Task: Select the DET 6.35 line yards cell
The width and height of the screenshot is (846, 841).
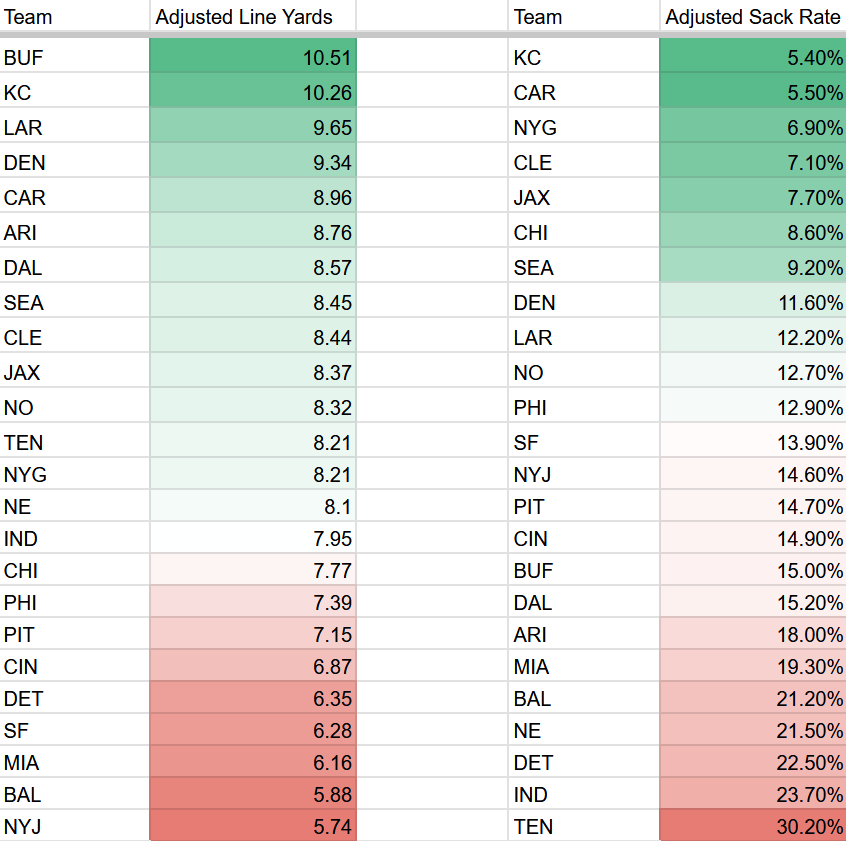Action: click(x=253, y=698)
